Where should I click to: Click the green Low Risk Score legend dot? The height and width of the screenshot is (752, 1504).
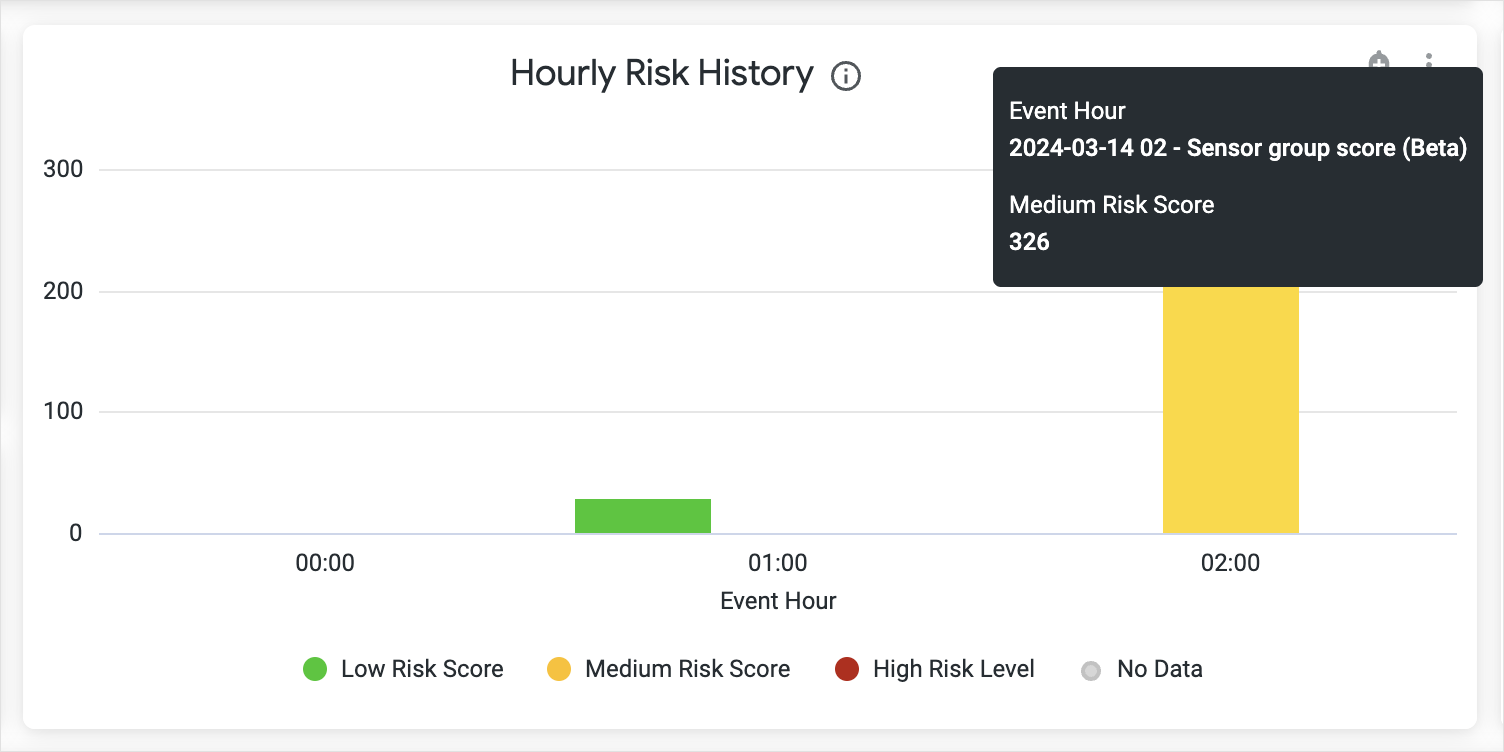pos(315,669)
